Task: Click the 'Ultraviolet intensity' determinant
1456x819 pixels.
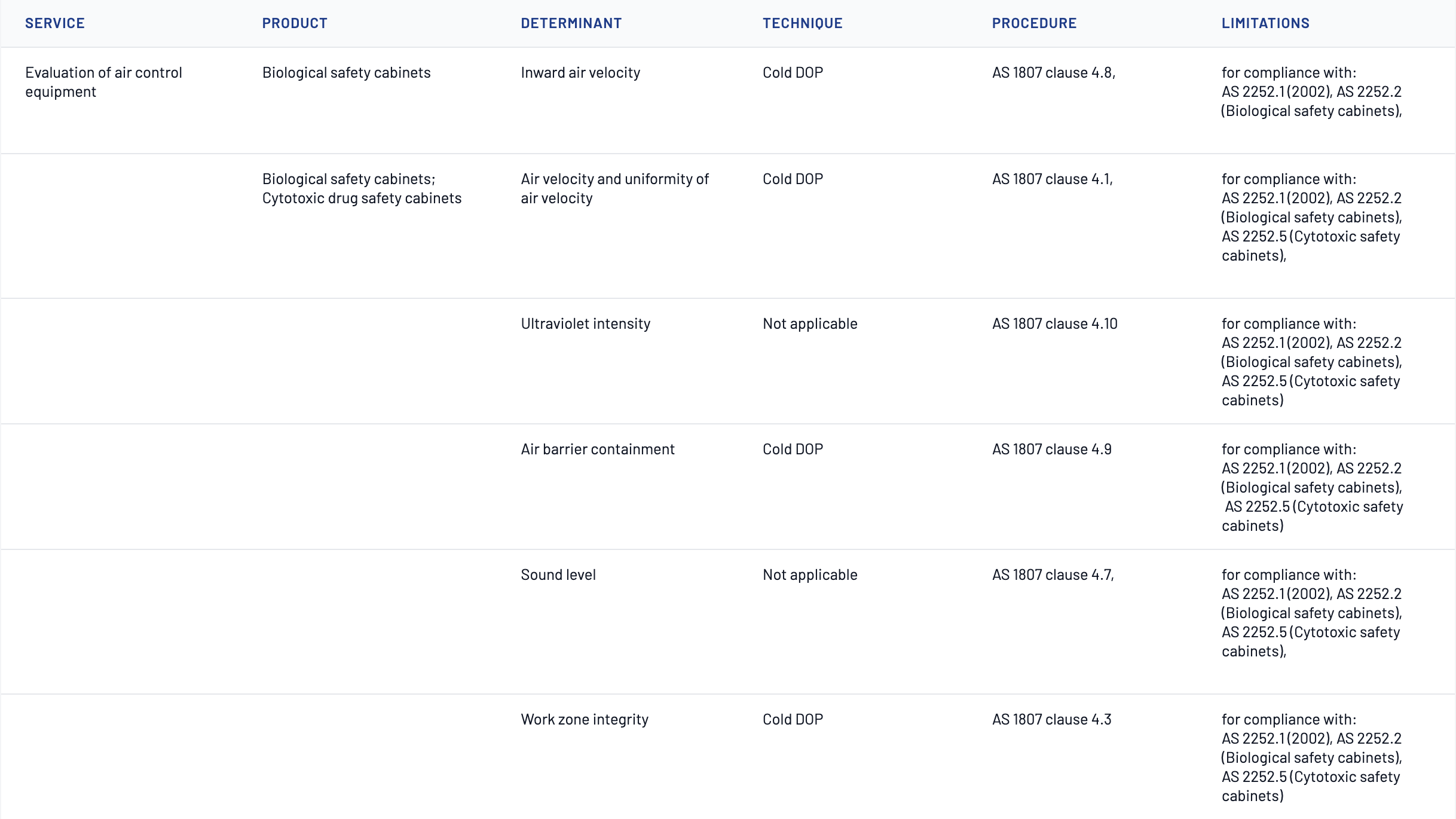Action: (585, 323)
